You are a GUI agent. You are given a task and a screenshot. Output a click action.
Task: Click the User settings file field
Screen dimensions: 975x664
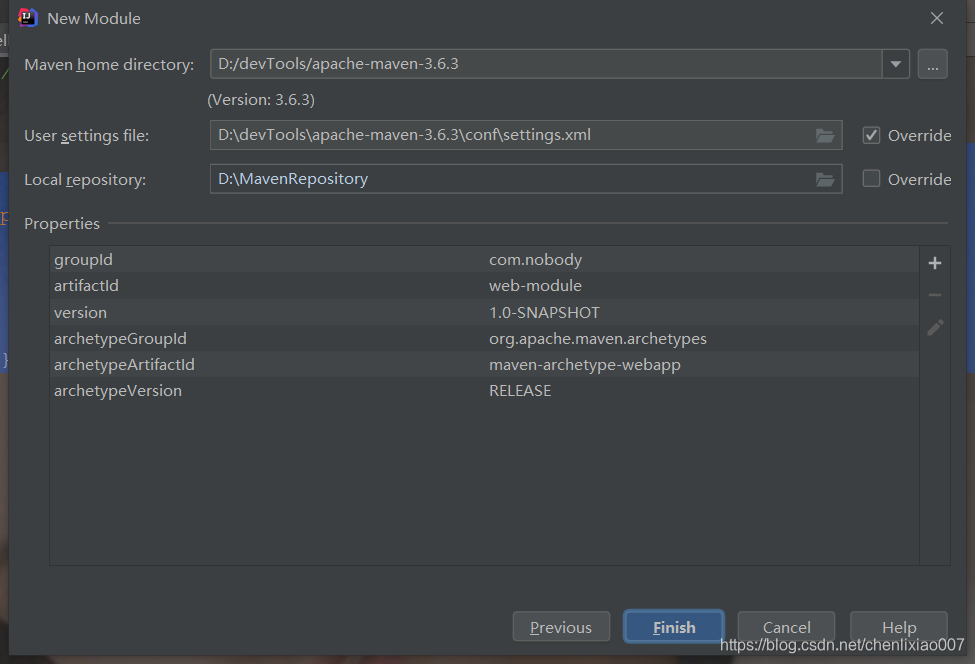526,136
